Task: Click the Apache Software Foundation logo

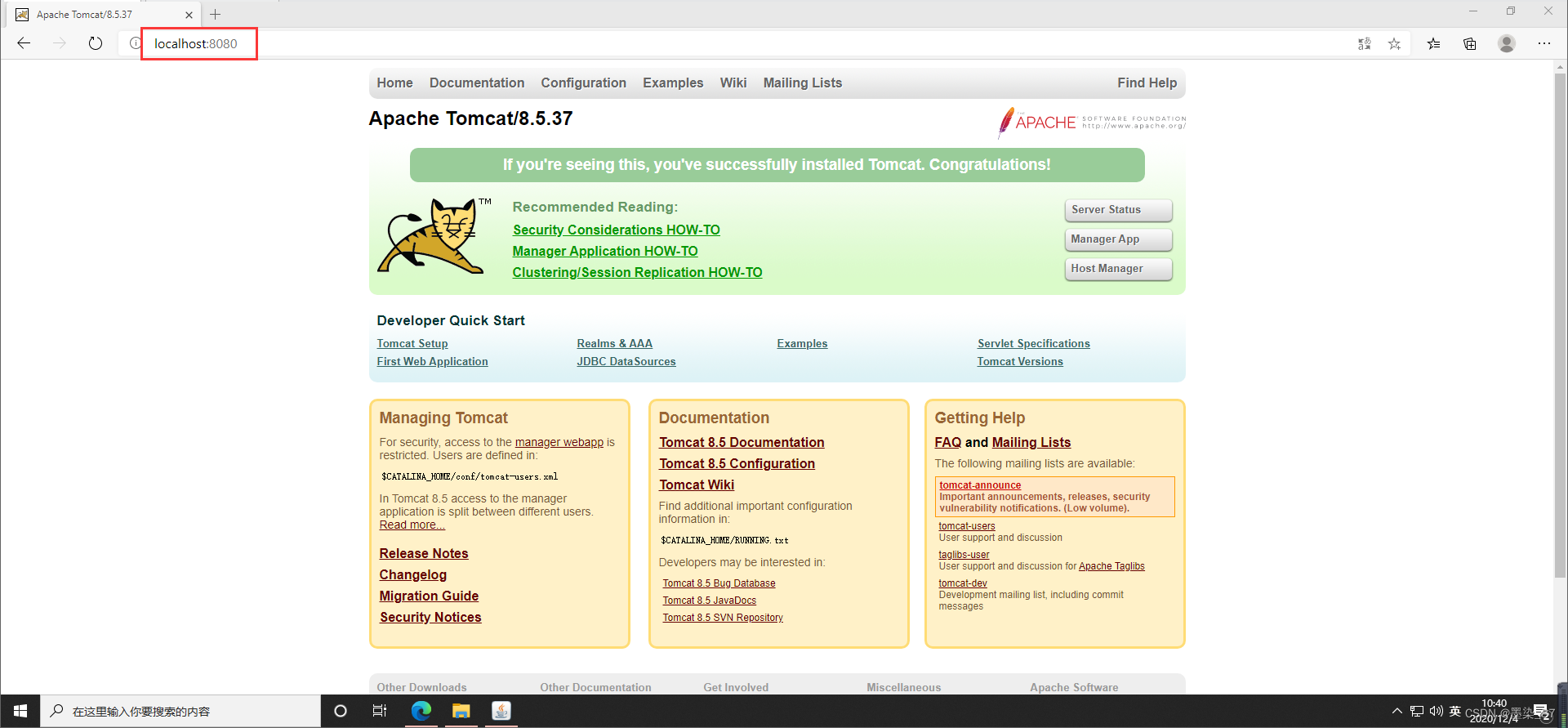Action: click(1092, 123)
